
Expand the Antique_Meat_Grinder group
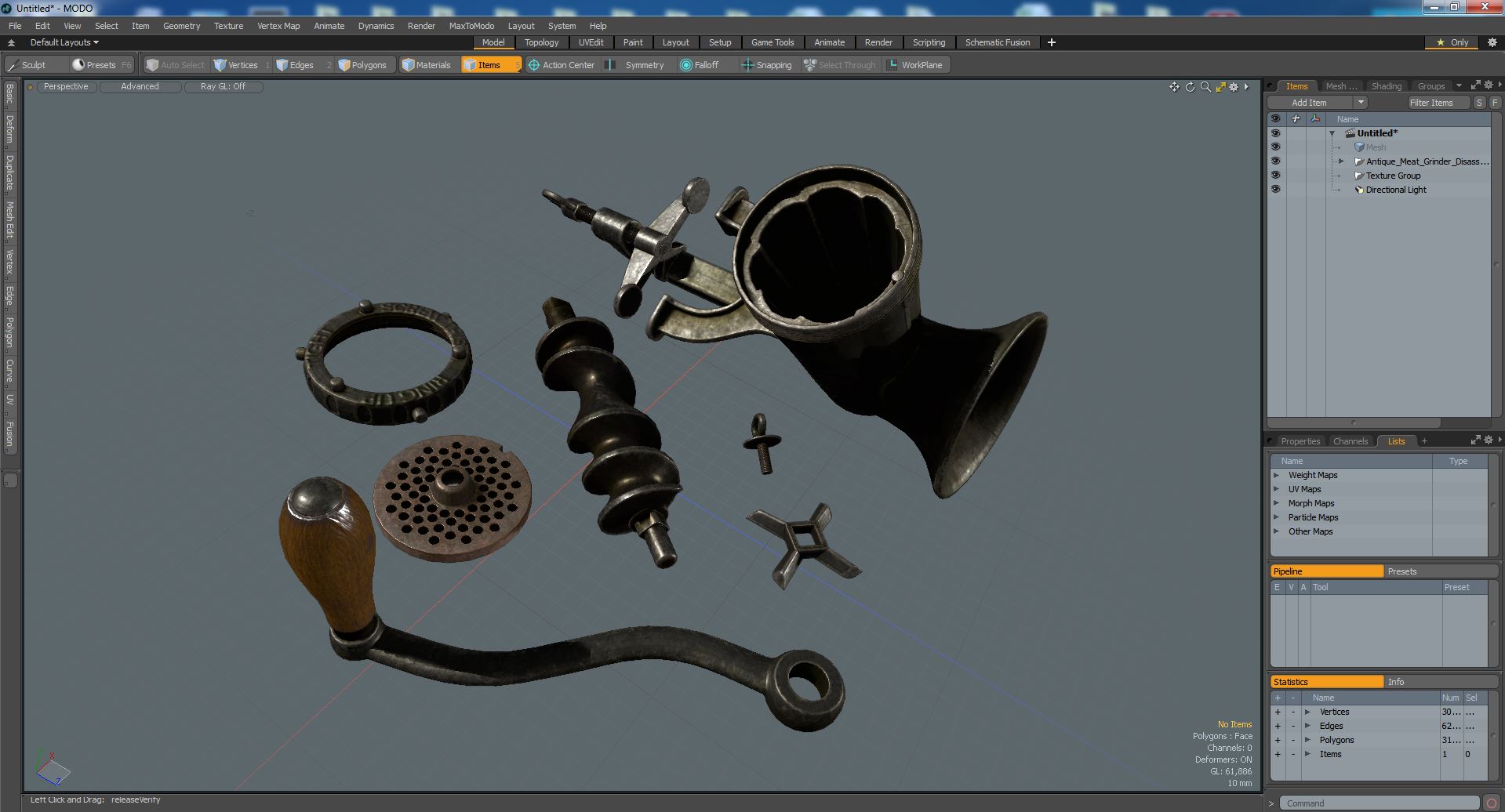coord(1341,161)
